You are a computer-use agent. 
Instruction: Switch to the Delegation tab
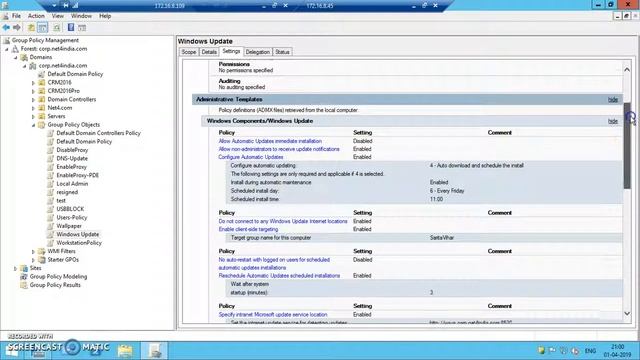click(258, 52)
